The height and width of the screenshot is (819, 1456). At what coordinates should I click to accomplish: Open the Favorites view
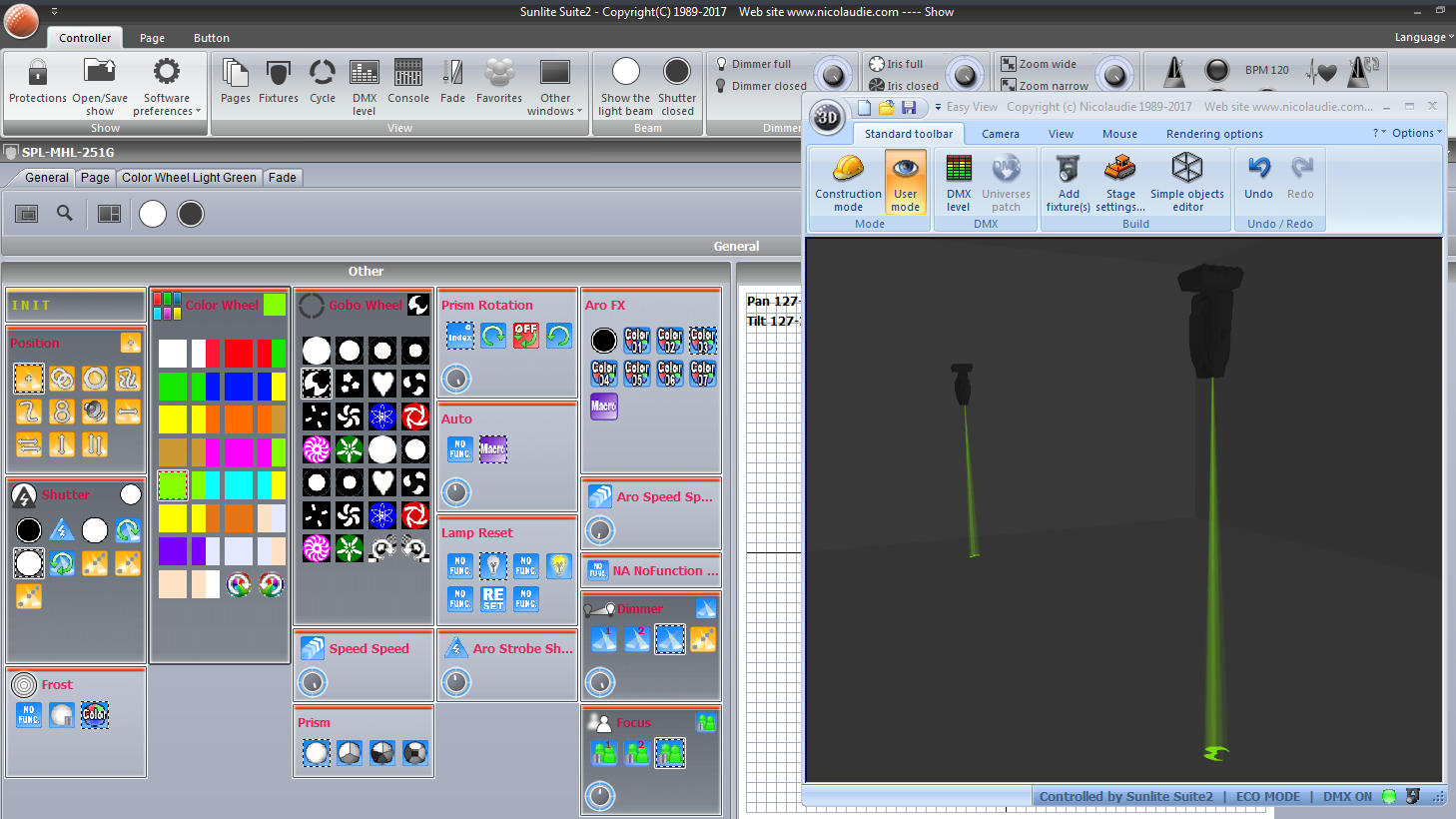499,81
